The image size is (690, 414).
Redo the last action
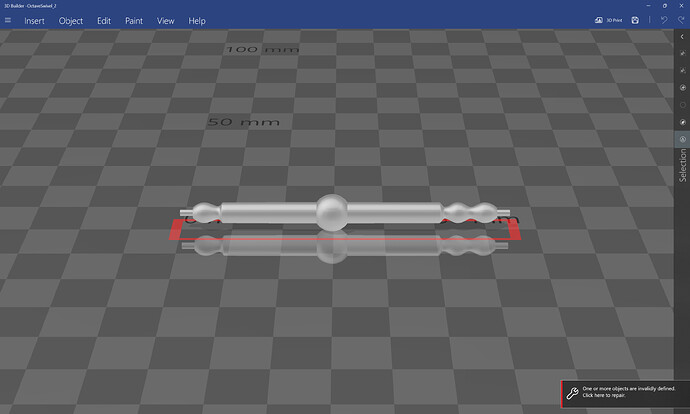(681, 20)
